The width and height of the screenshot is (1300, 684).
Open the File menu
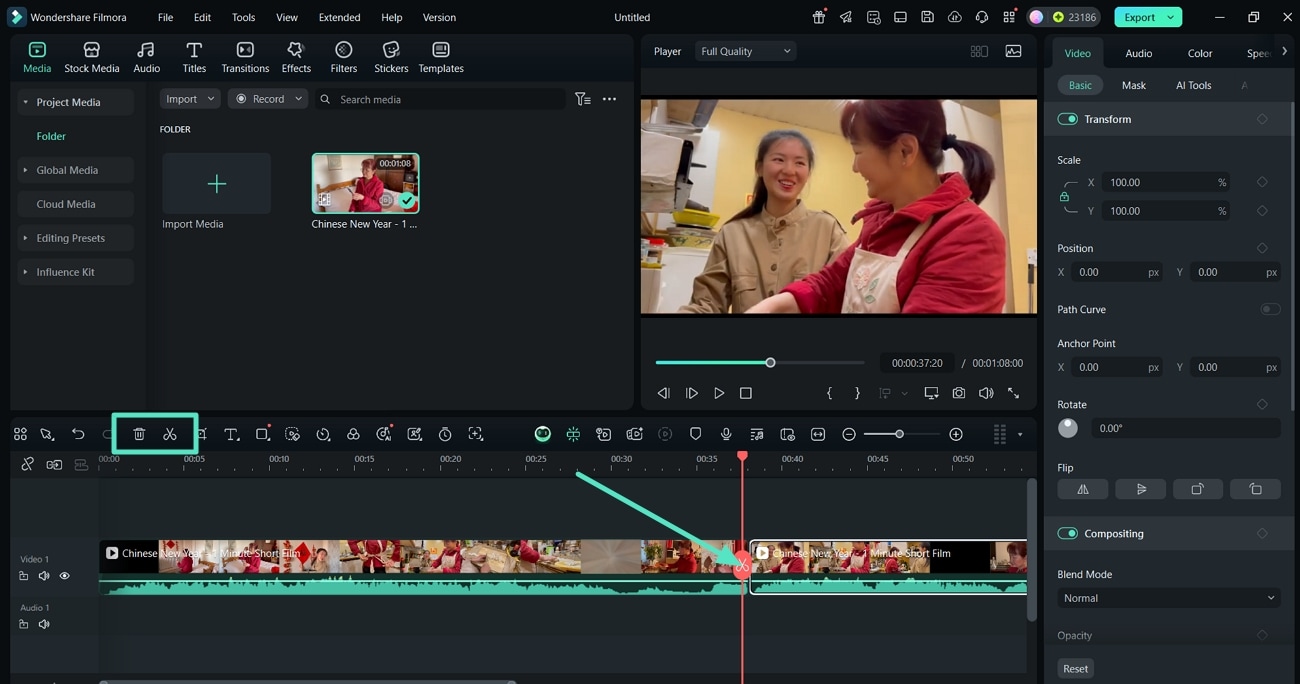click(x=165, y=17)
